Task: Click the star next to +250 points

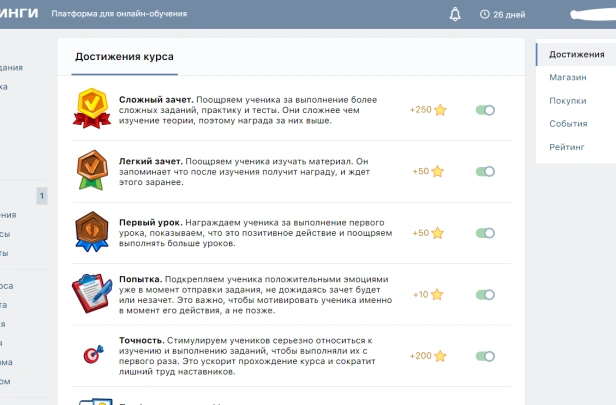Action: click(x=440, y=110)
